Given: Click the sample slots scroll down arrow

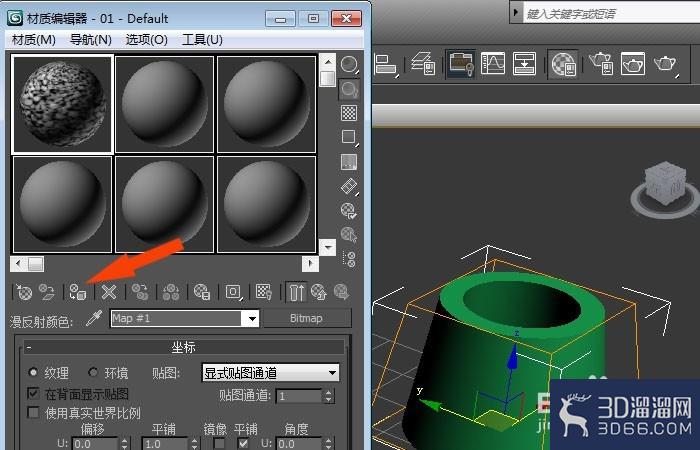Looking at the screenshot, I should pos(328,247).
